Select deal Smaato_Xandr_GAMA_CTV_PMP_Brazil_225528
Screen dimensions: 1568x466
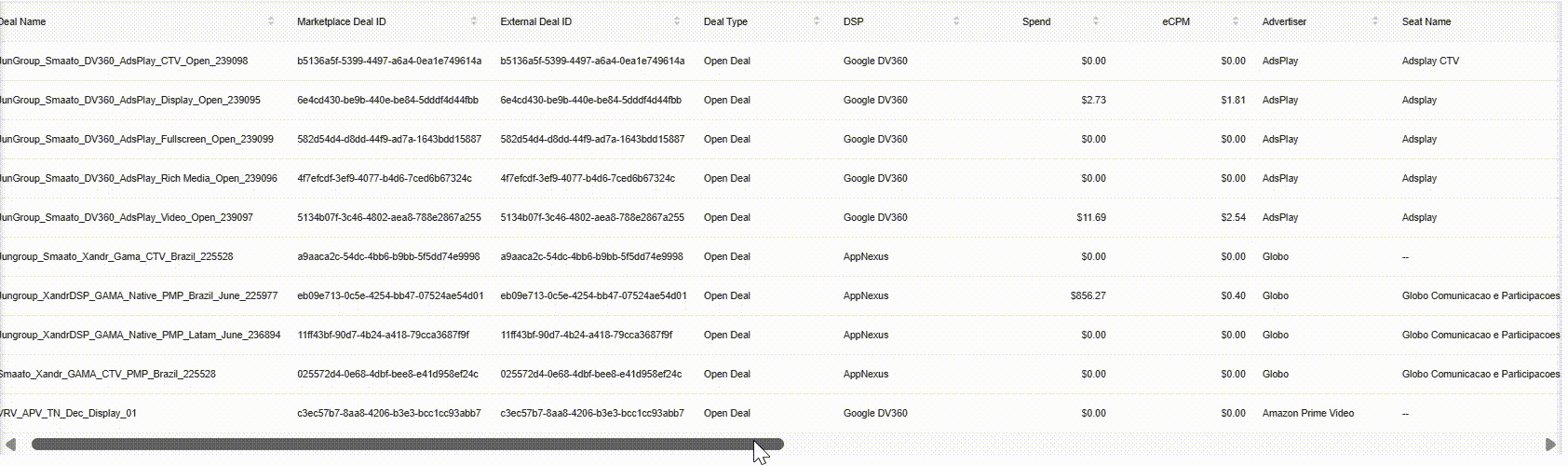108,374
